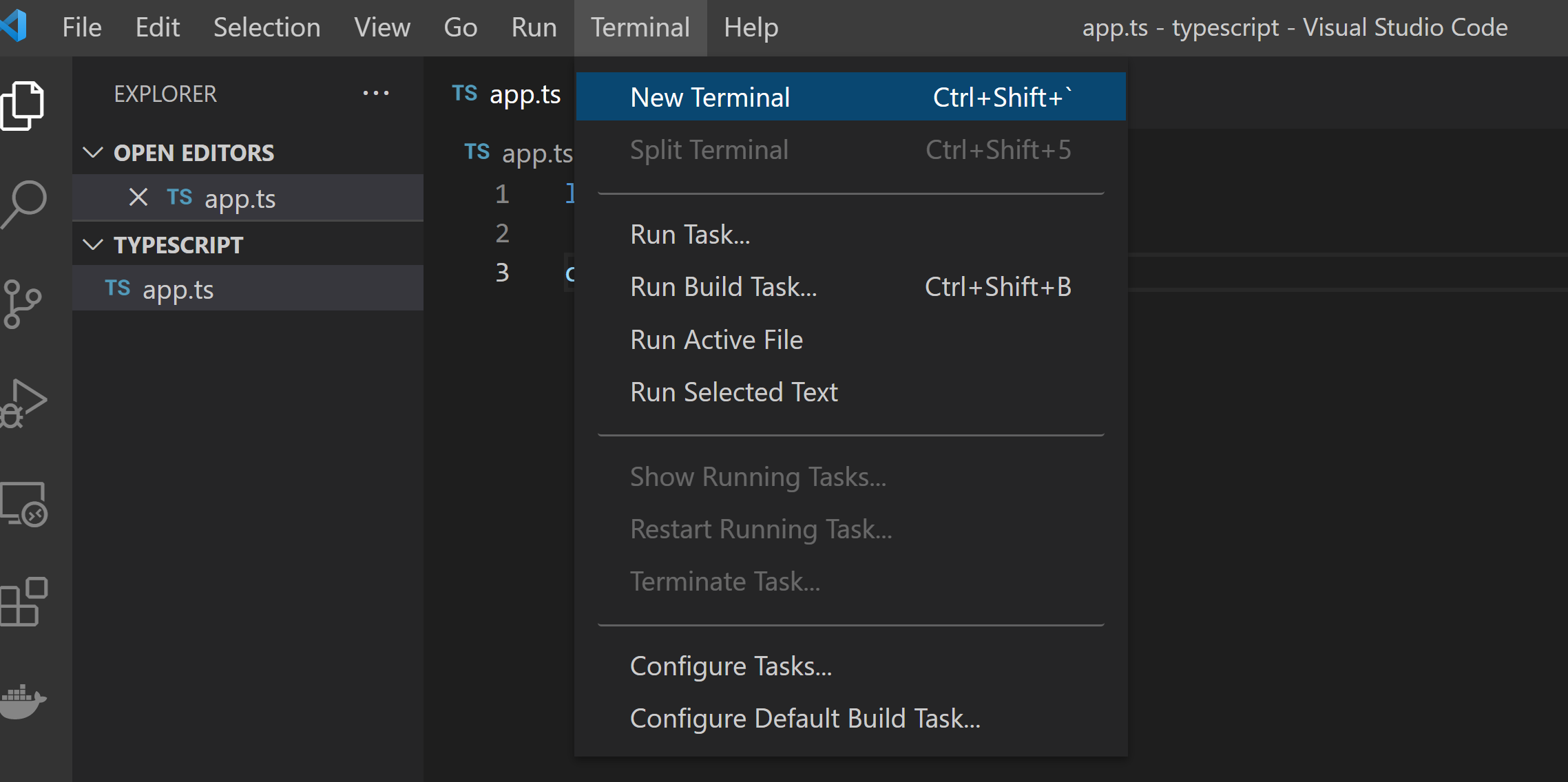Collapse the TYPESCRIPT folder section
Image resolution: width=1568 pixels, height=782 pixels.
pyautogui.click(x=93, y=244)
